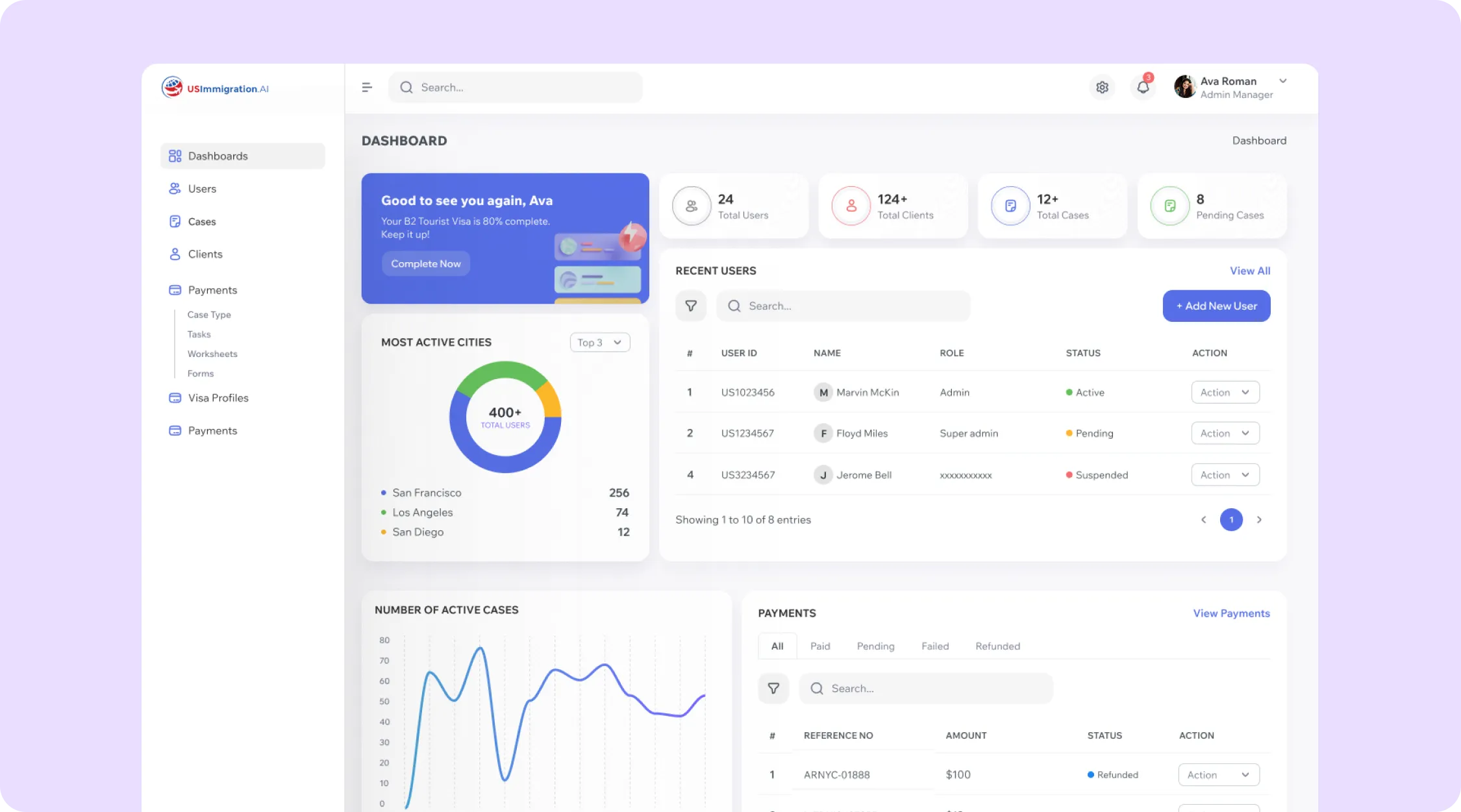Select the Tasks submenu item
The image size is (1461, 812).
point(199,334)
